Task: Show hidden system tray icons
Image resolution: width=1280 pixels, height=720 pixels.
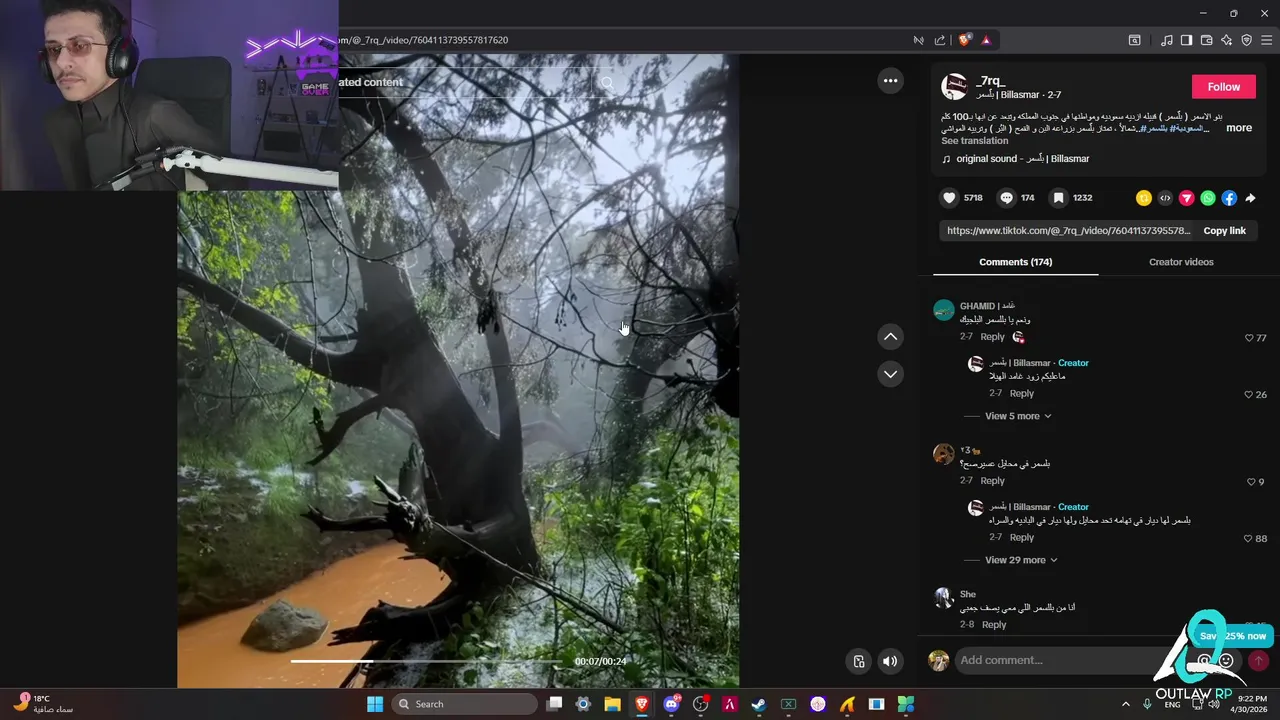Action: click(1126, 704)
